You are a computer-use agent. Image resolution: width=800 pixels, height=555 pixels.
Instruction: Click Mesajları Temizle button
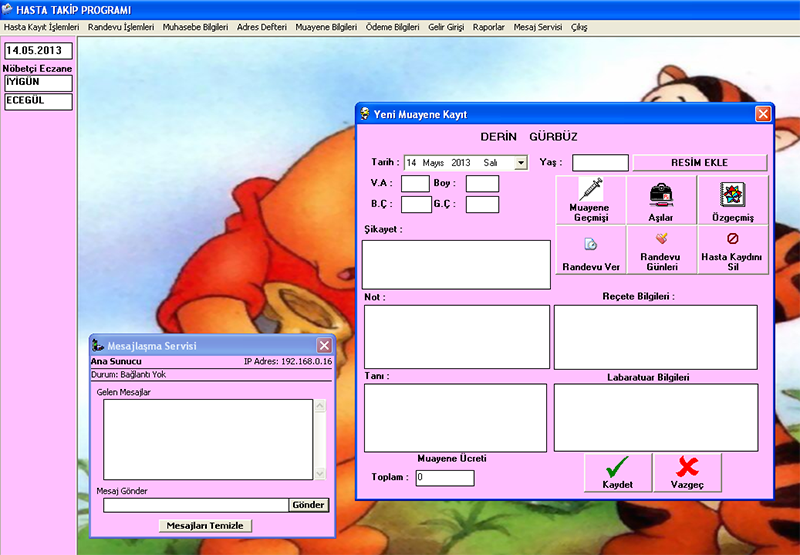tap(205, 525)
